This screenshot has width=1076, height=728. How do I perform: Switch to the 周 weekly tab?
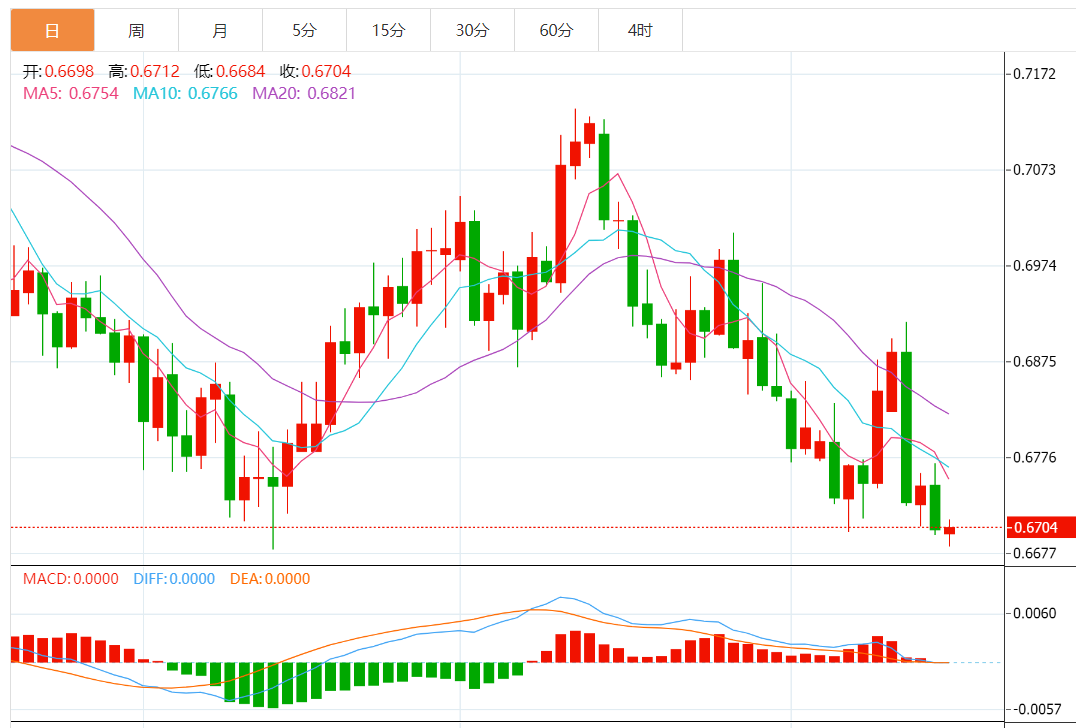136,30
